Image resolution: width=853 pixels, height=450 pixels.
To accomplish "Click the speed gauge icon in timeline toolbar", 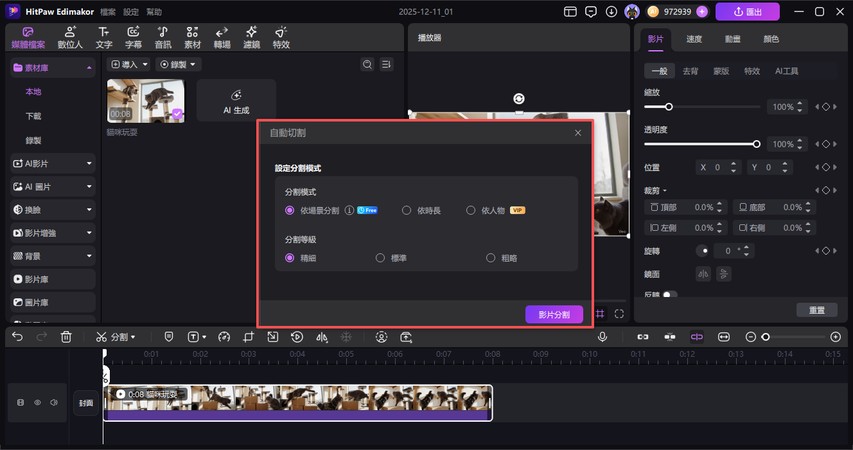I will (224, 337).
